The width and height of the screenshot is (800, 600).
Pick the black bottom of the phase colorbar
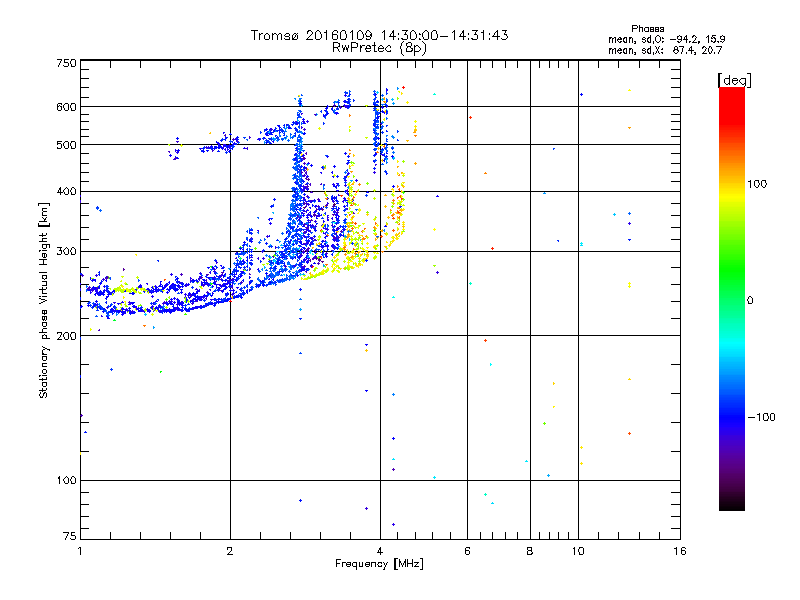click(x=732, y=504)
